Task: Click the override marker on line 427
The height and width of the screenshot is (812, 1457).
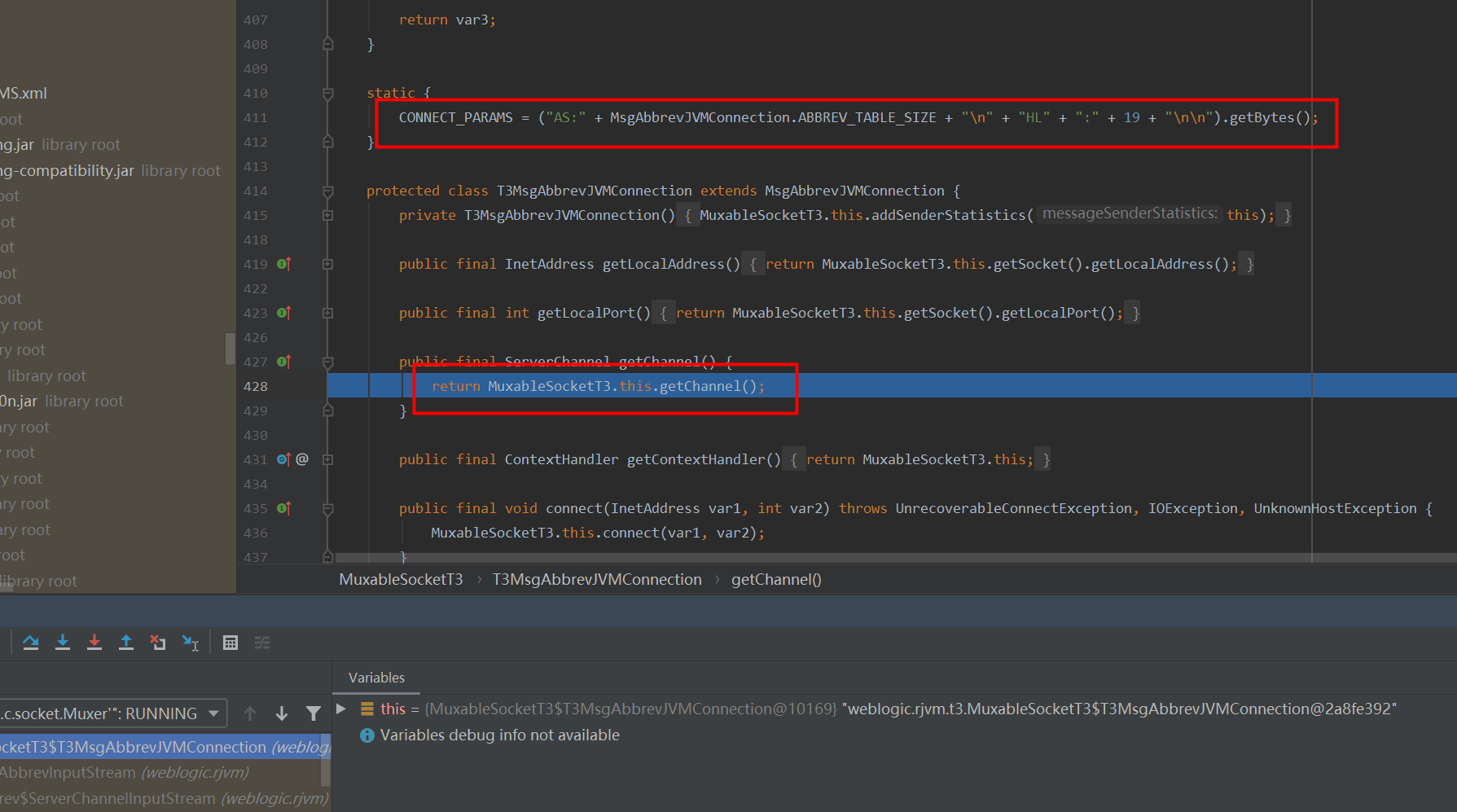Action: (x=283, y=362)
